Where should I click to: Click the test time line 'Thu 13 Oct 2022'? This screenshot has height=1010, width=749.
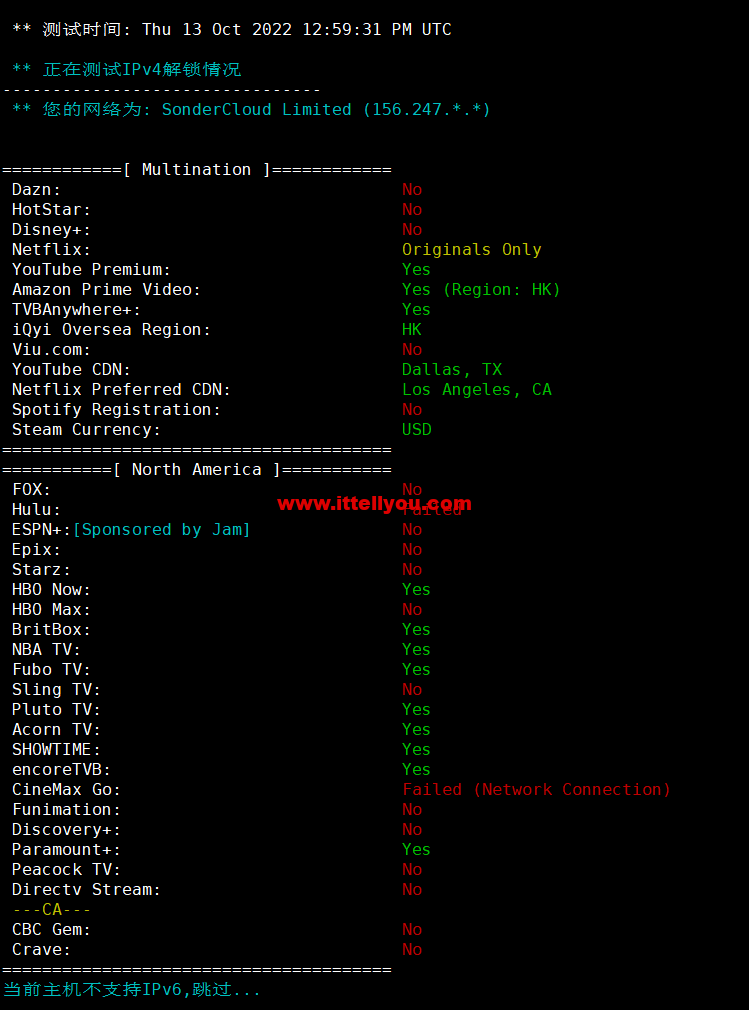click(x=217, y=30)
